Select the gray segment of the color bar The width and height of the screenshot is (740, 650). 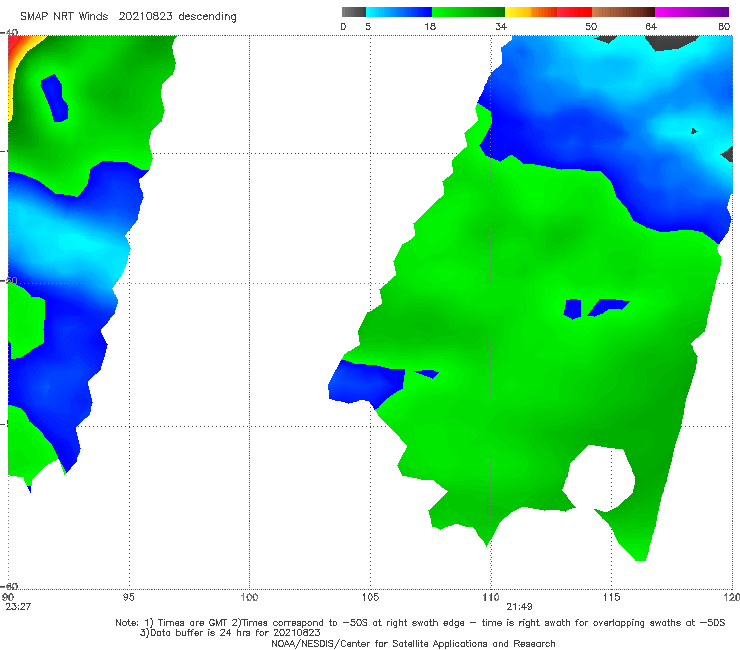354,12
